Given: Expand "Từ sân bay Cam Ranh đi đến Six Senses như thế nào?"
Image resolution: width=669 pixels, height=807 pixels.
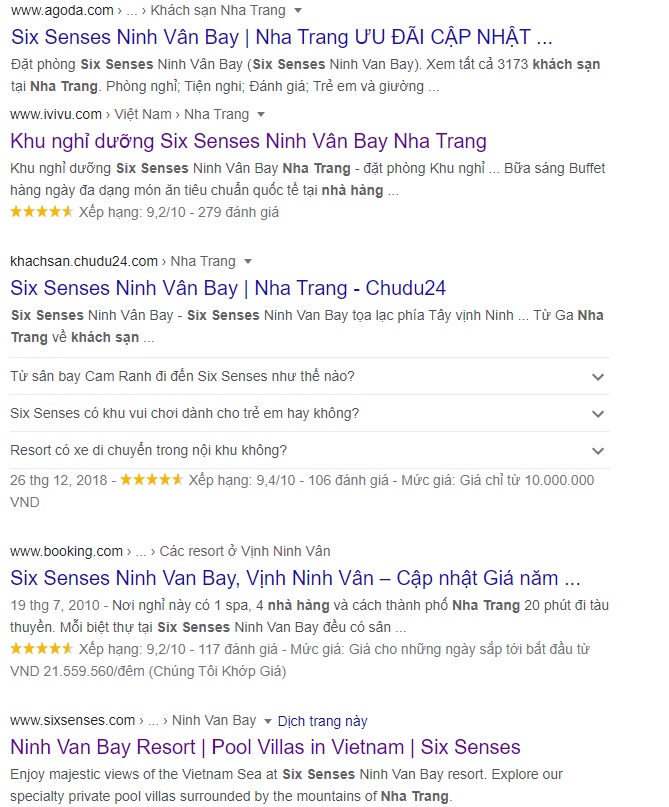Looking at the screenshot, I should 300,377.
